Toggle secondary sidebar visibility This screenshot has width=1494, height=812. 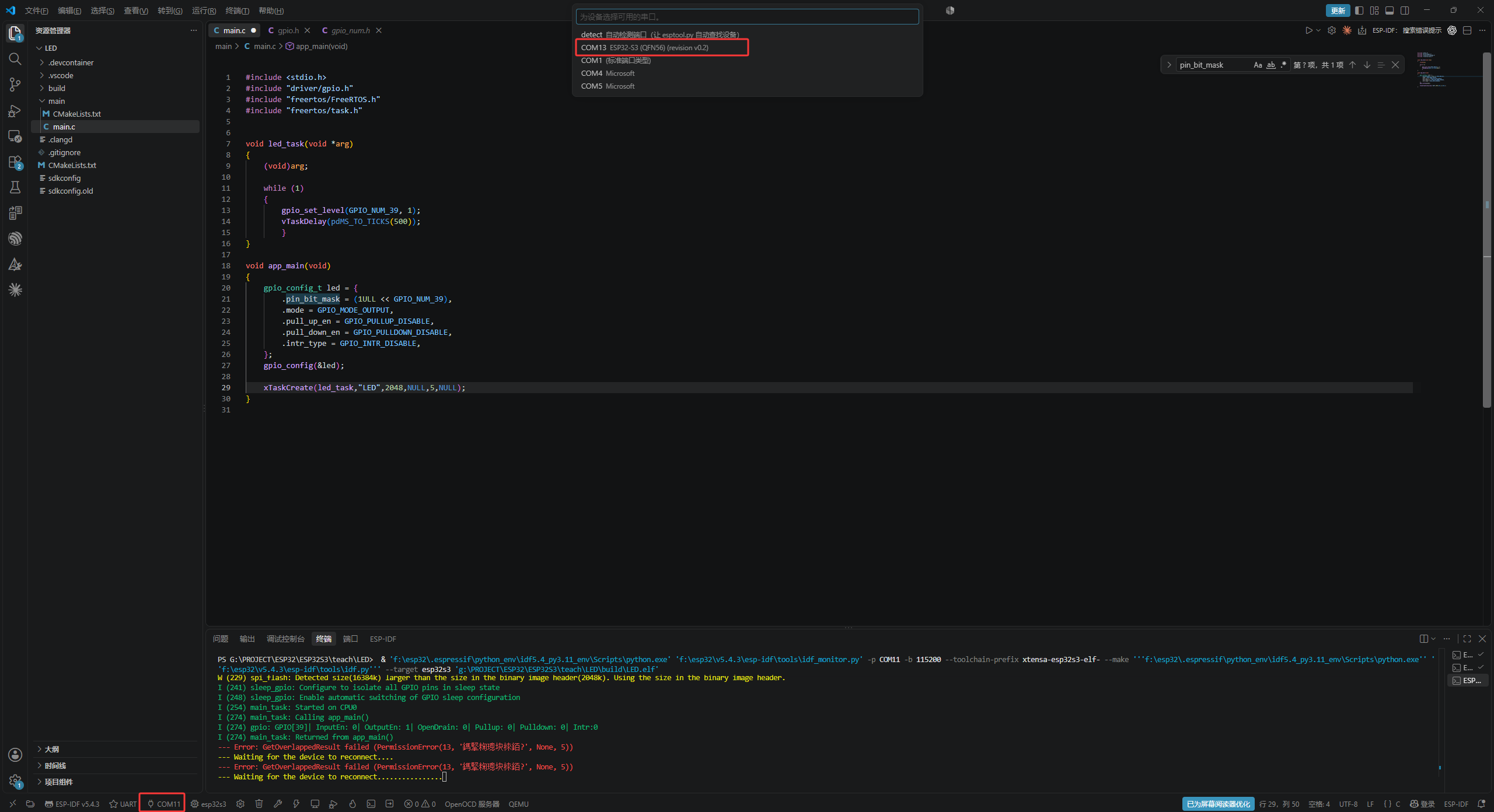click(x=1405, y=10)
